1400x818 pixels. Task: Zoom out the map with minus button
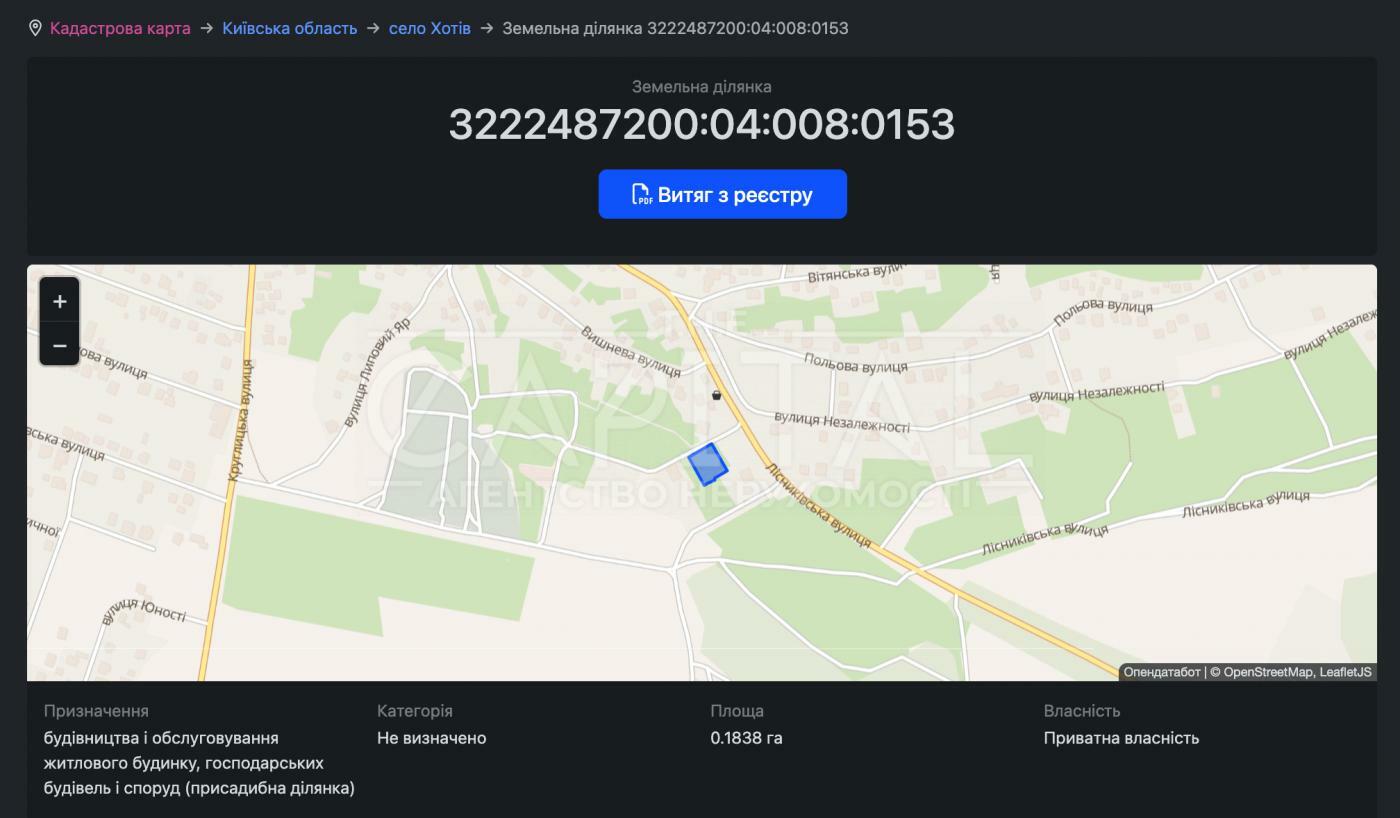60,346
